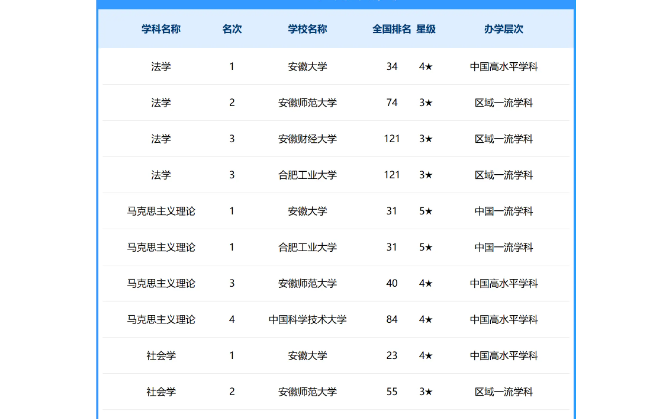Click 安徽师范大学 in the 法学 row
The image size is (650, 419).
307,102
